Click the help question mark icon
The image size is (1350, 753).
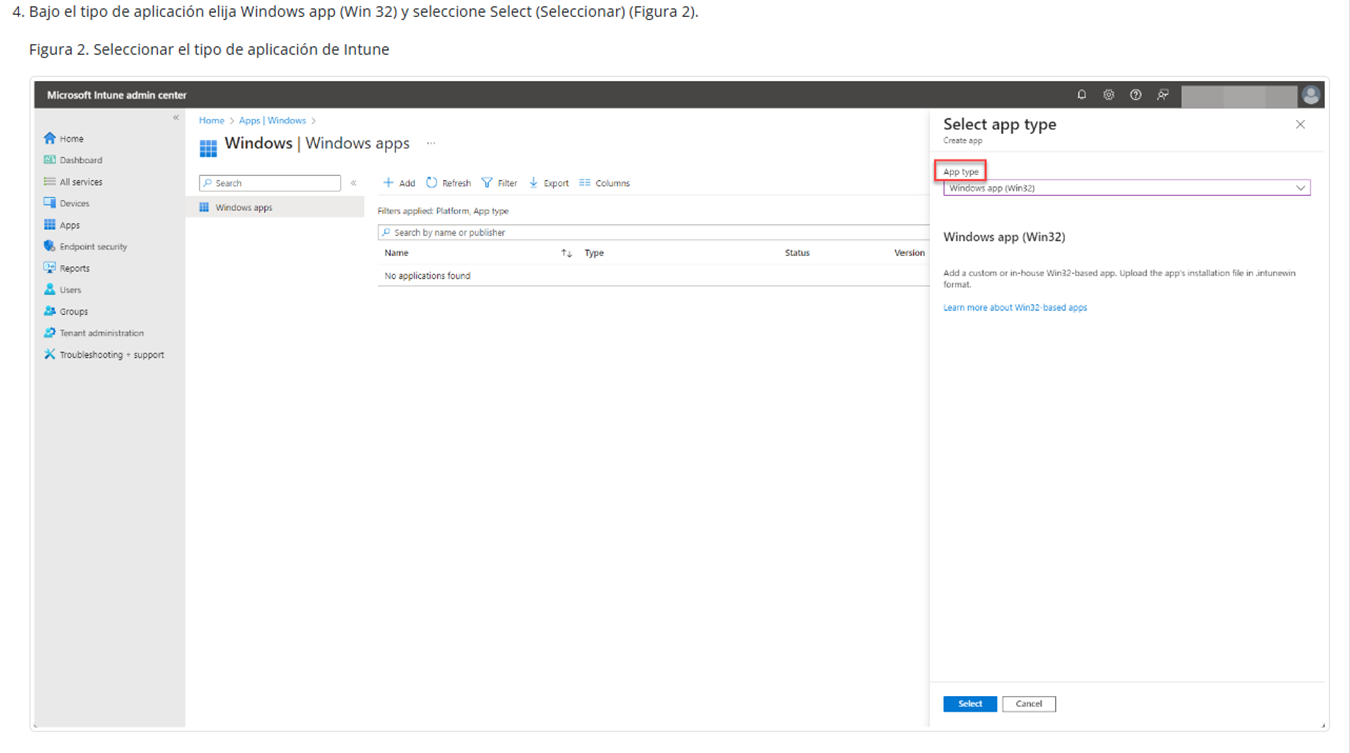click(x=1135, y=95)
